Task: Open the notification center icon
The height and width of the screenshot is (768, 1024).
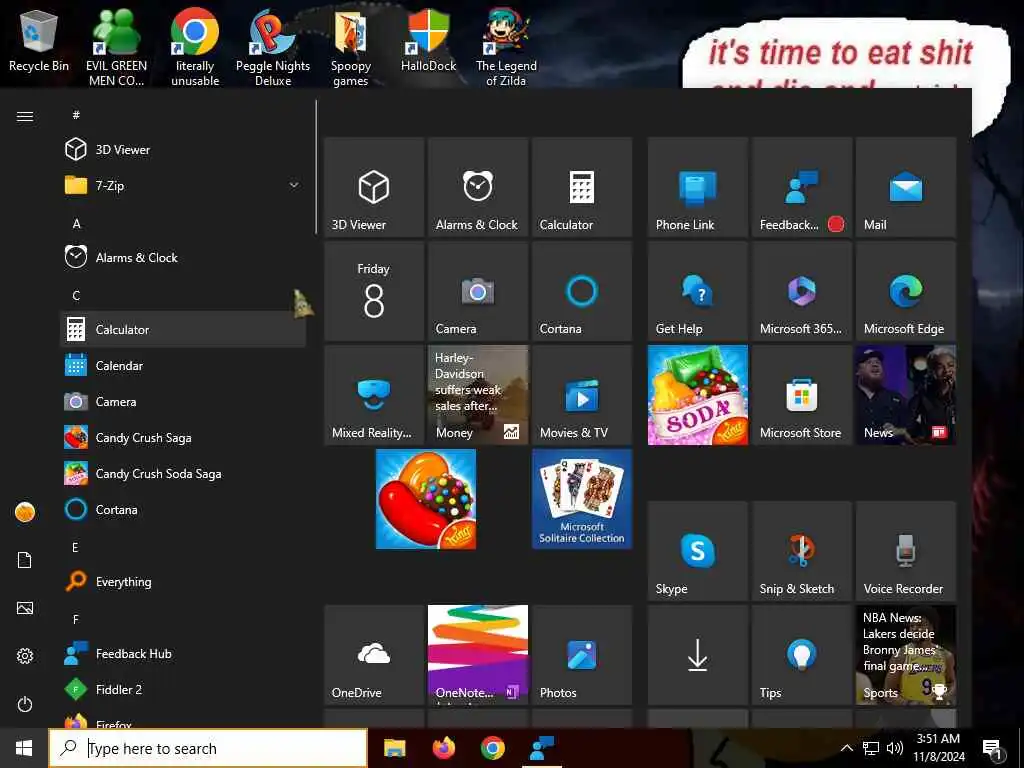Action: 991,749
